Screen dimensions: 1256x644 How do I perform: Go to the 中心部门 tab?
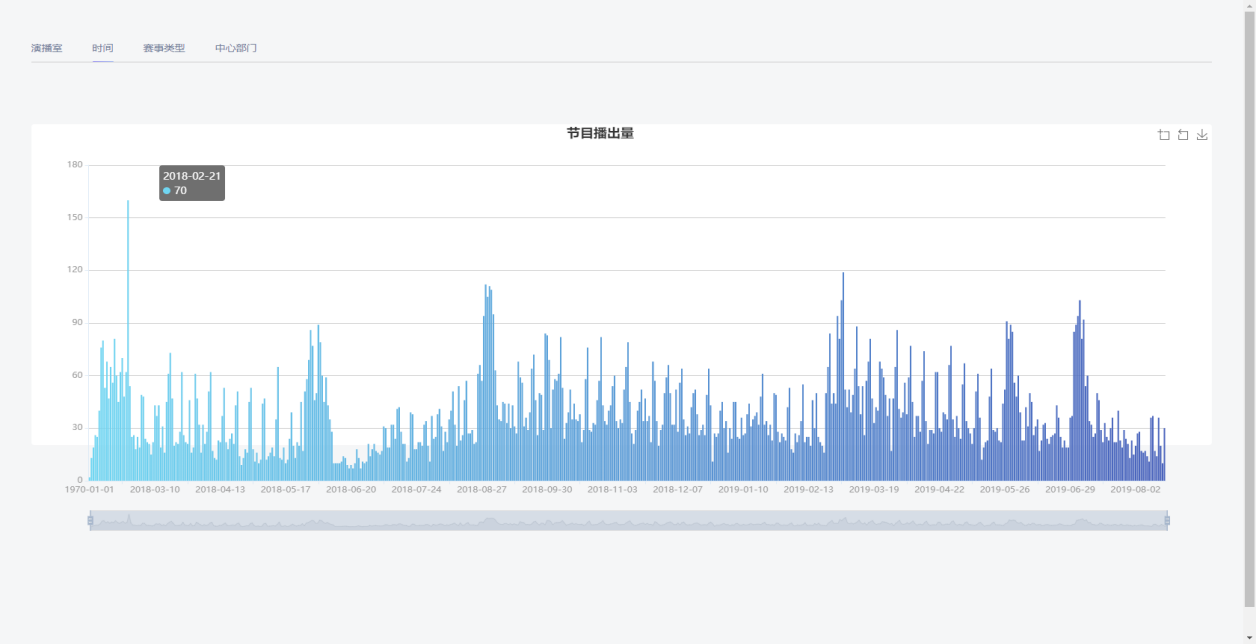236,48
